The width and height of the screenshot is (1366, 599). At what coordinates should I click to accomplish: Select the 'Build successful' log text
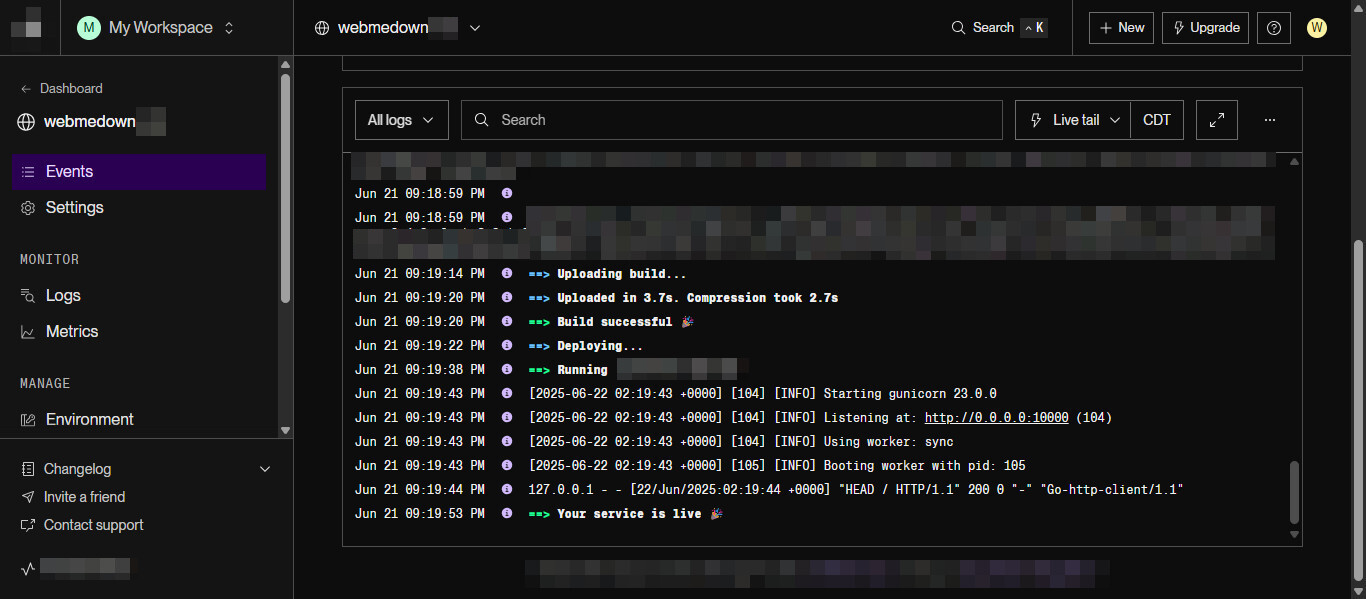[615, 321]
